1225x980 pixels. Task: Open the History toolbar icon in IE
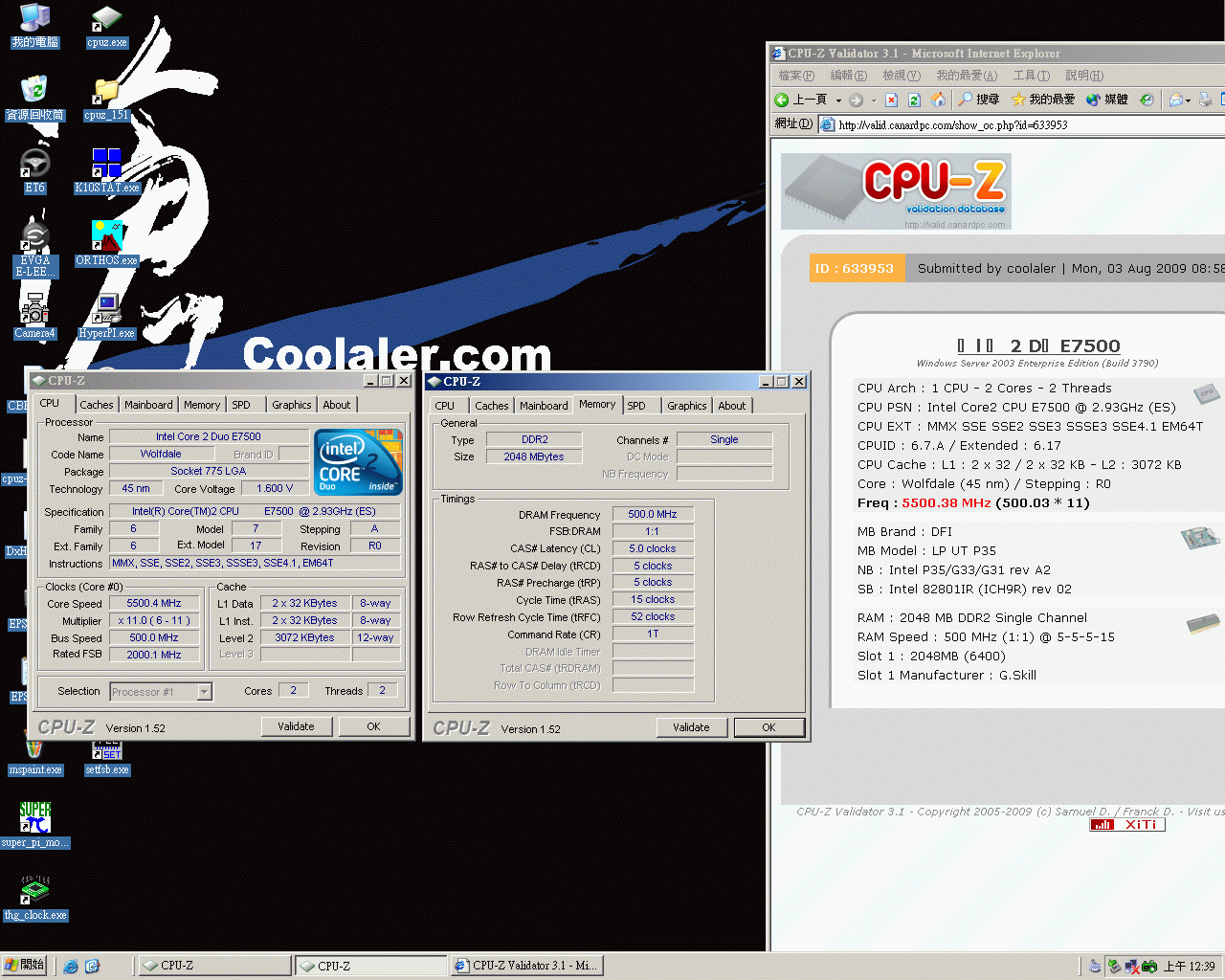pos(1147,100)
